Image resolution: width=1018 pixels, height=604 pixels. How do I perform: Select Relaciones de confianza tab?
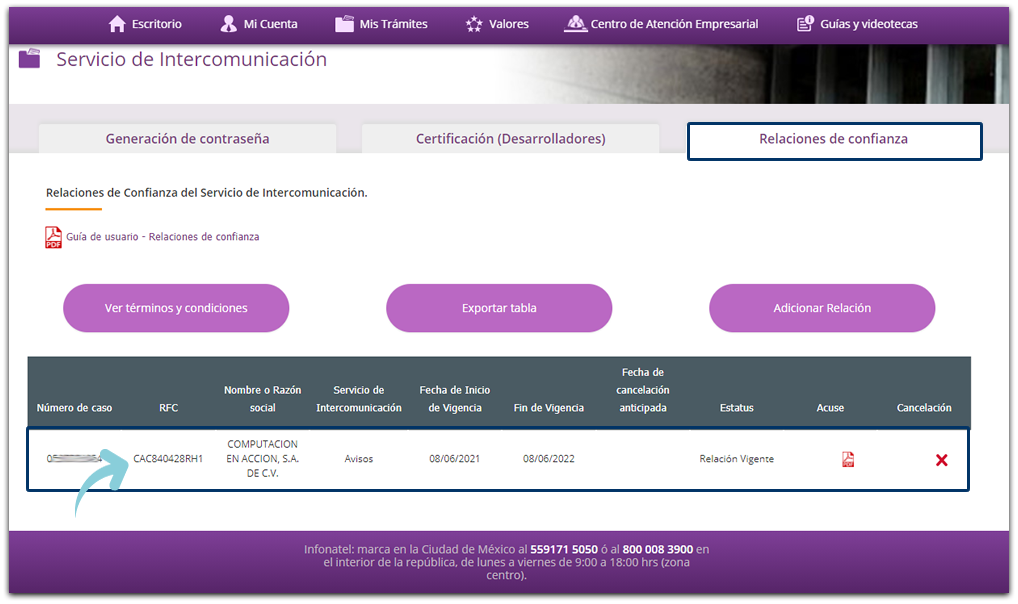(833, 140)
